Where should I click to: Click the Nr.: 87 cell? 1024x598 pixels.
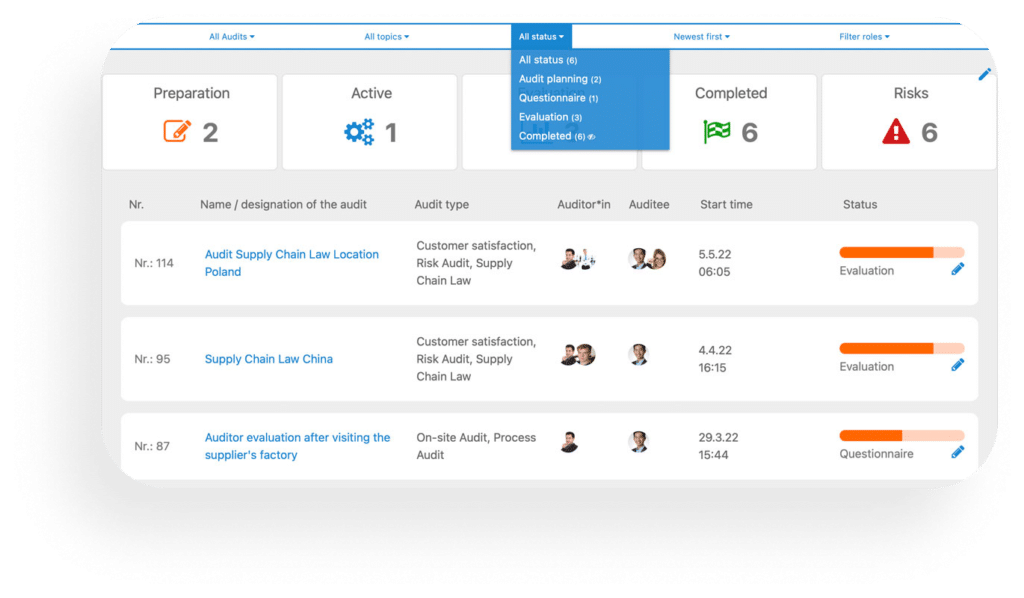coord(152,447)
